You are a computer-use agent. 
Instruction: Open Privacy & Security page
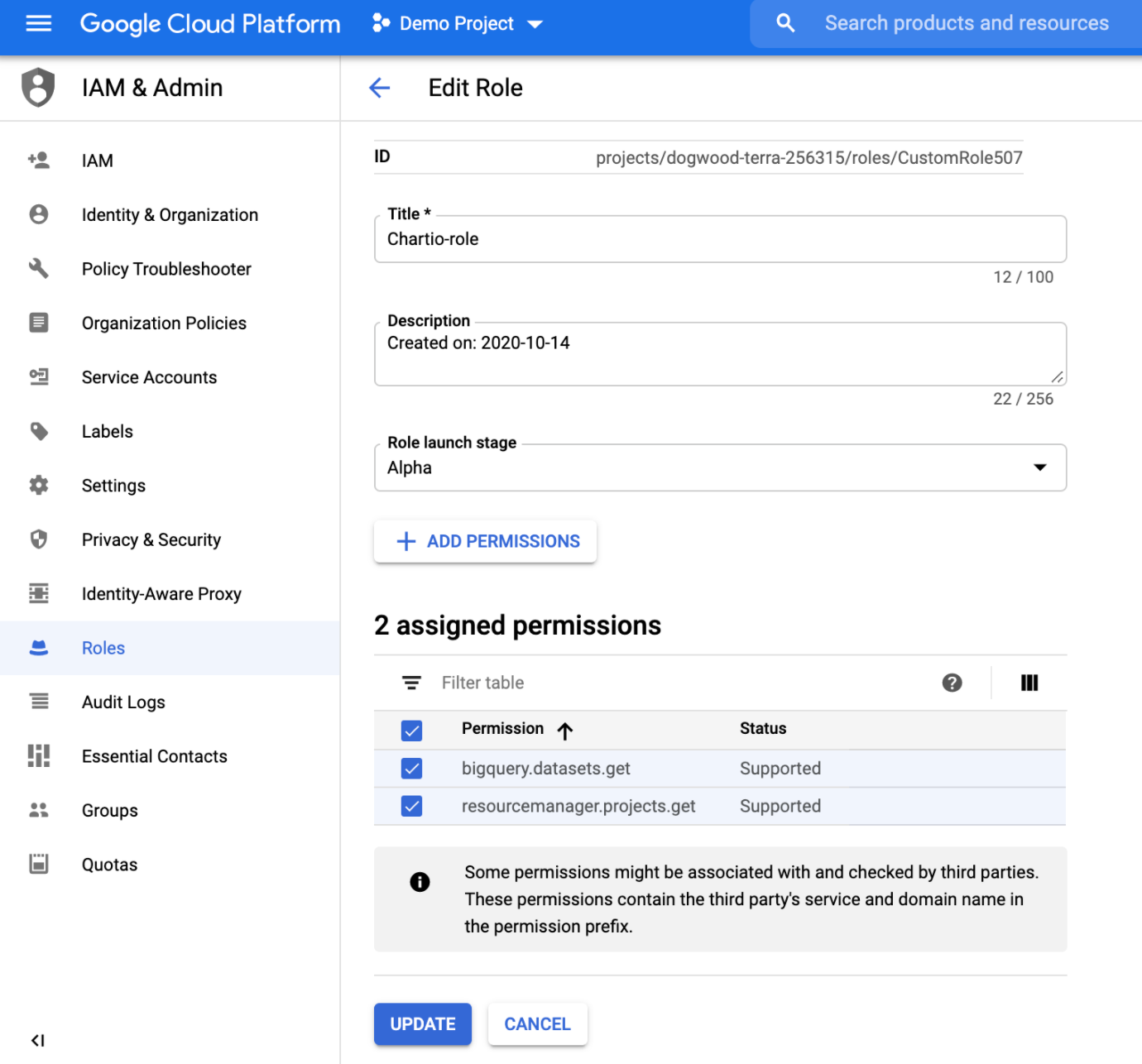click(170, 539)
